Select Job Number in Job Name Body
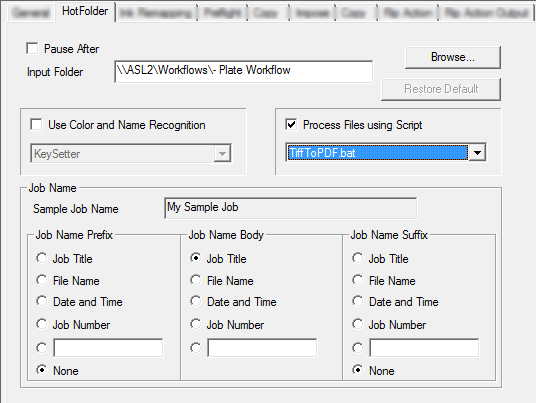Viewport: 536px width, 403px height. (x=196, y=324)
